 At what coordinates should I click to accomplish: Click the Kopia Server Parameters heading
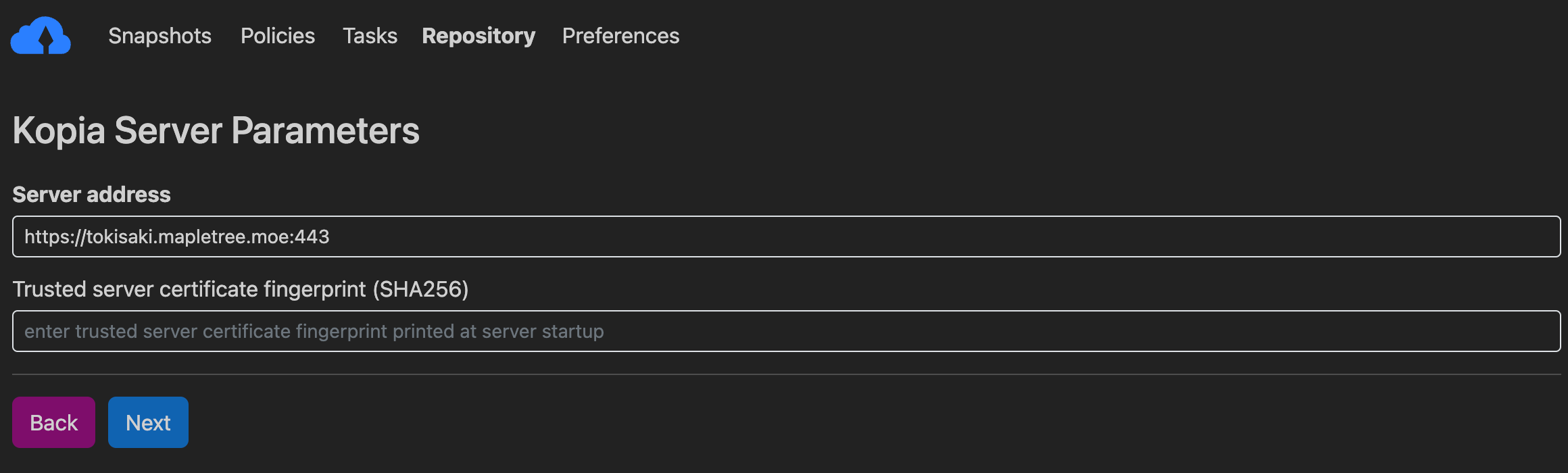pyautogui.click(x=216, y=130)
